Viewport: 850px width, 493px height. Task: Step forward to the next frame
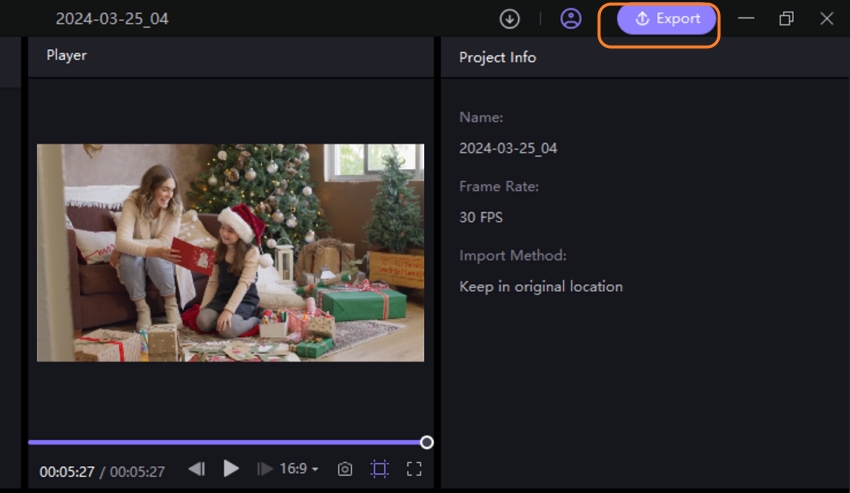coord(264,469)
